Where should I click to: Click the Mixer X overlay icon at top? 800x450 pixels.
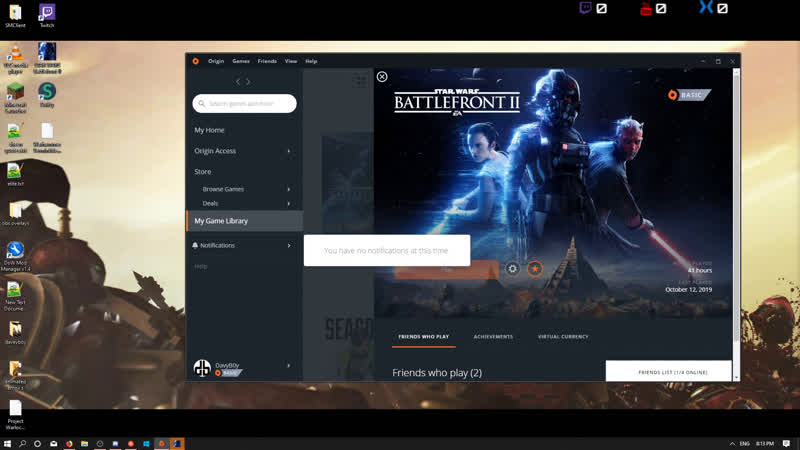pos(706,7)
